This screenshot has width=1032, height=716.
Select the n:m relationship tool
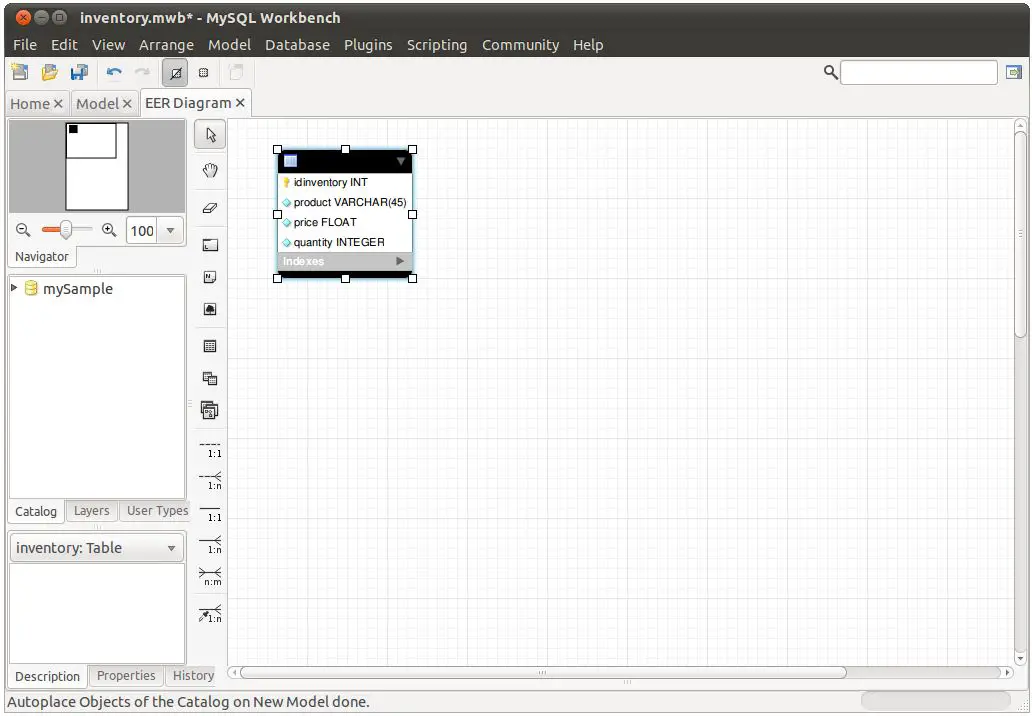point(210,576)
